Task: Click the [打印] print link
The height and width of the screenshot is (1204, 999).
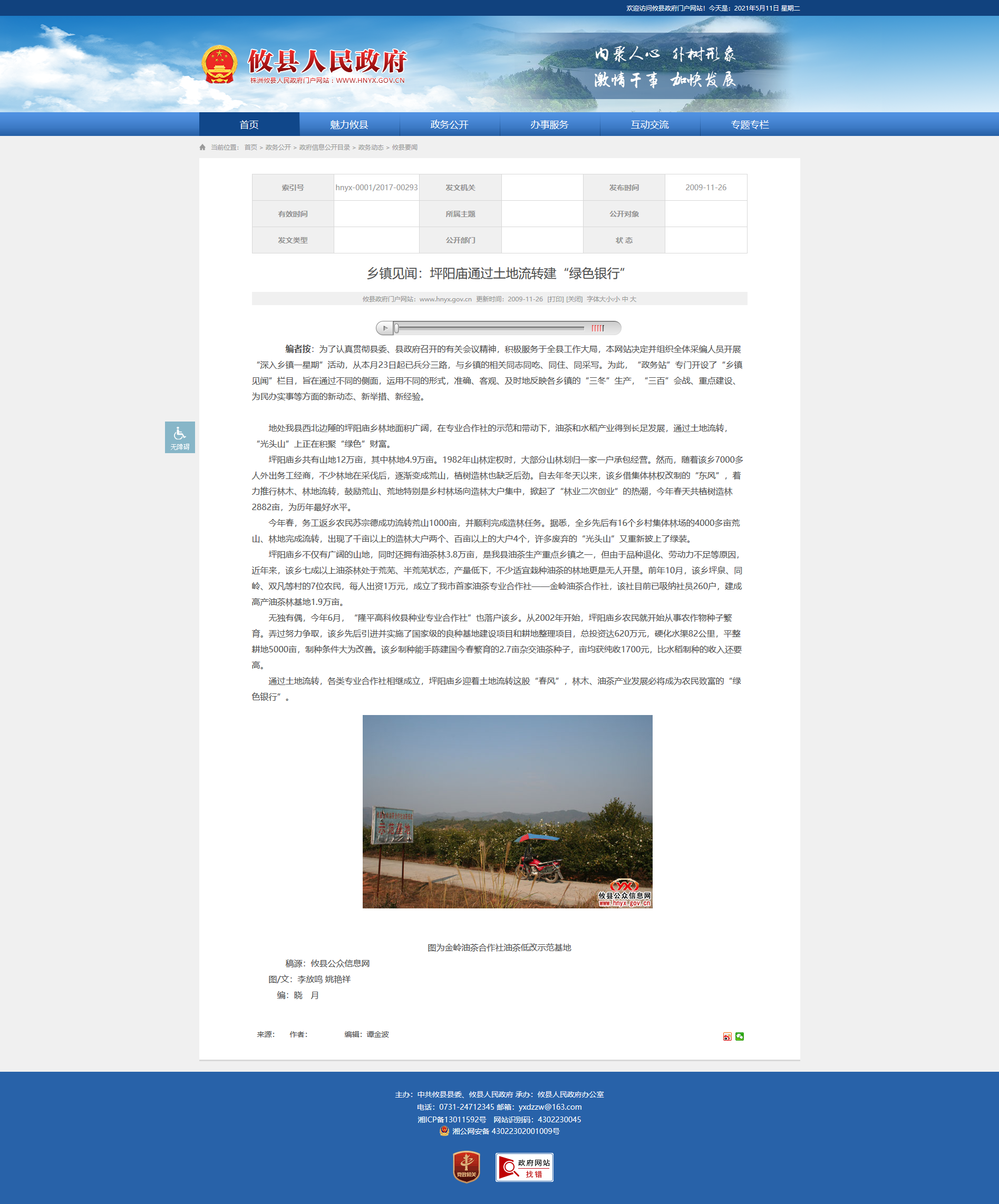Action: [x=555, y=299]
